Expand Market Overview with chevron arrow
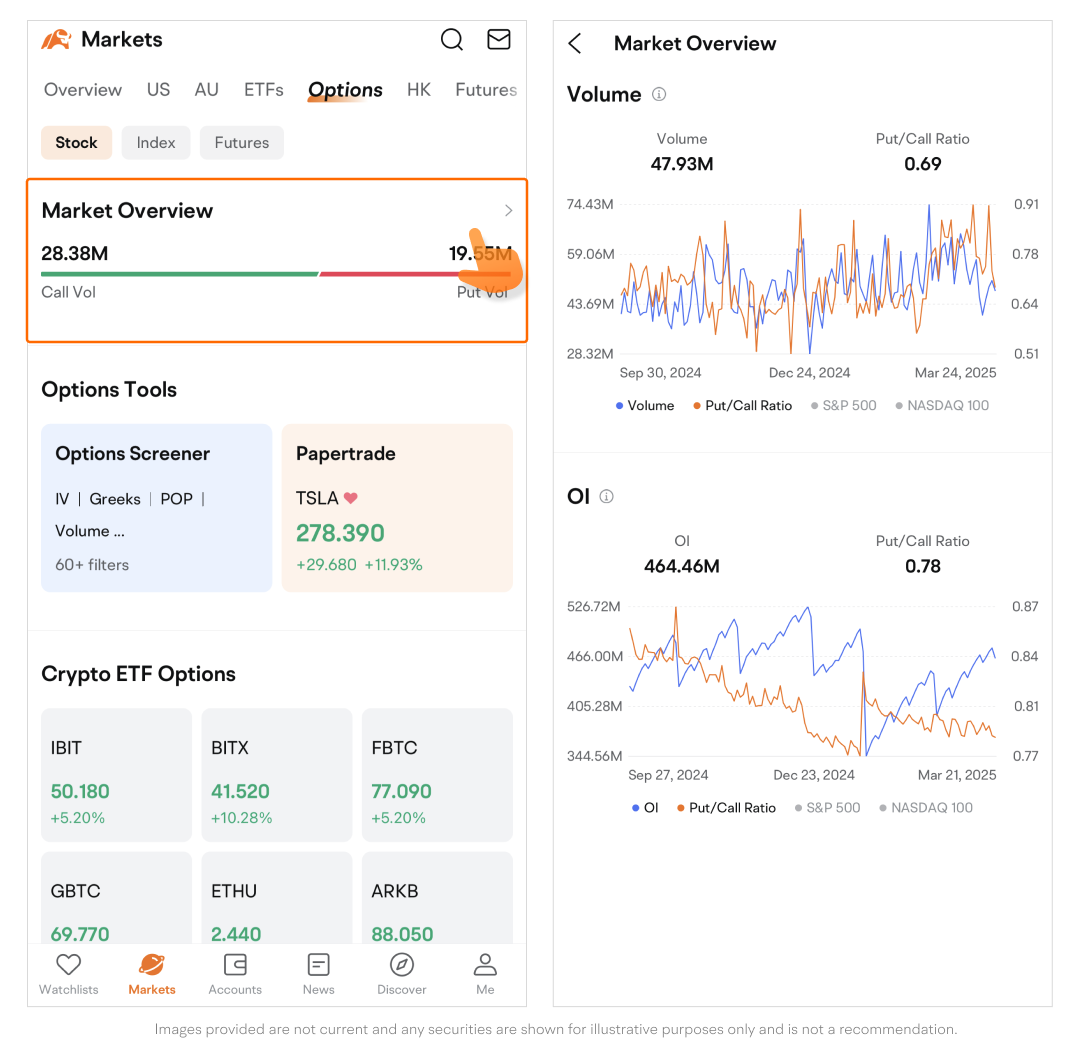 click(x=508, y=210)
